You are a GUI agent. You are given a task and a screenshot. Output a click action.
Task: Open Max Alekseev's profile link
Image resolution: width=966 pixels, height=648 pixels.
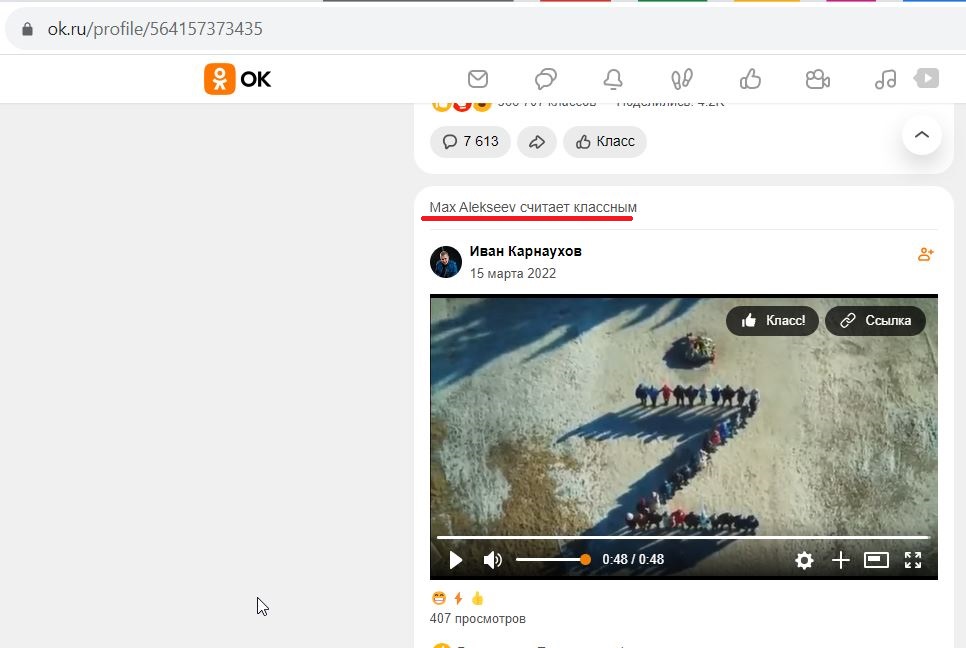[473, 207]
